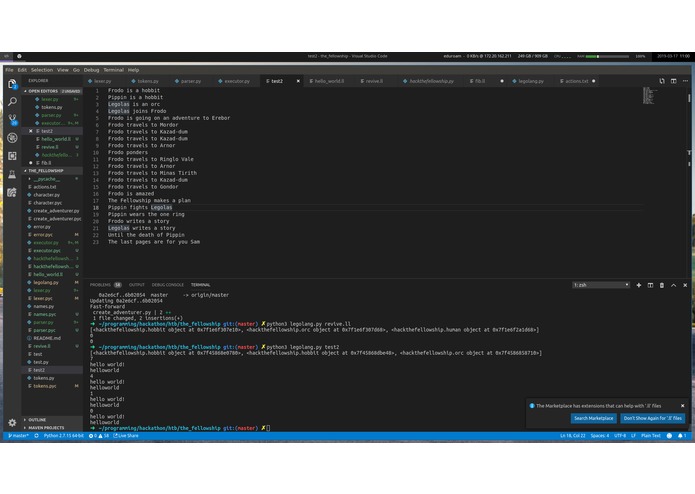
Task: Start Live Share from status bar
Action: point(126,436)
